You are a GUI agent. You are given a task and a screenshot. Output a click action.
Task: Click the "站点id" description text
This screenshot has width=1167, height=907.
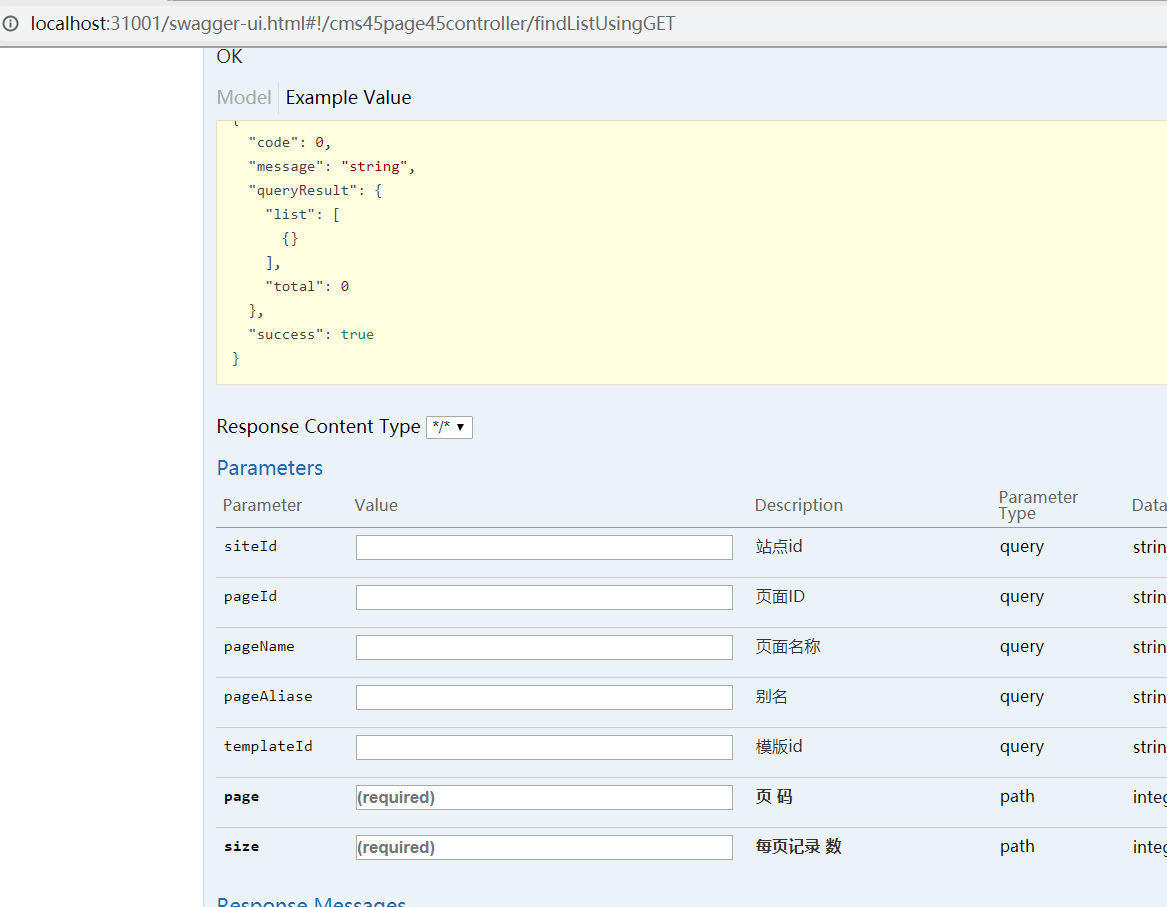point(778,547)
